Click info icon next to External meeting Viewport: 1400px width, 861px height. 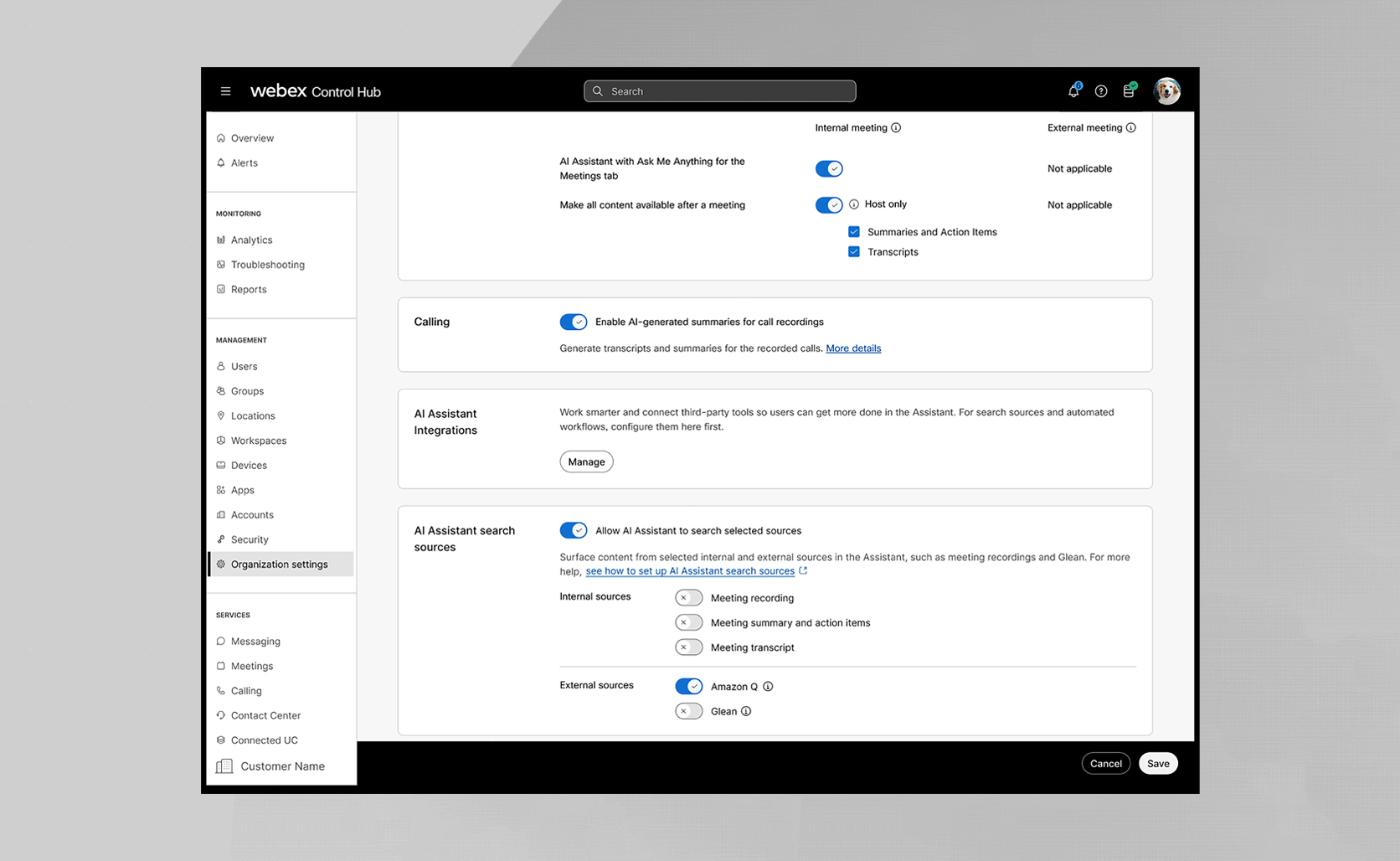point(1131,128)
